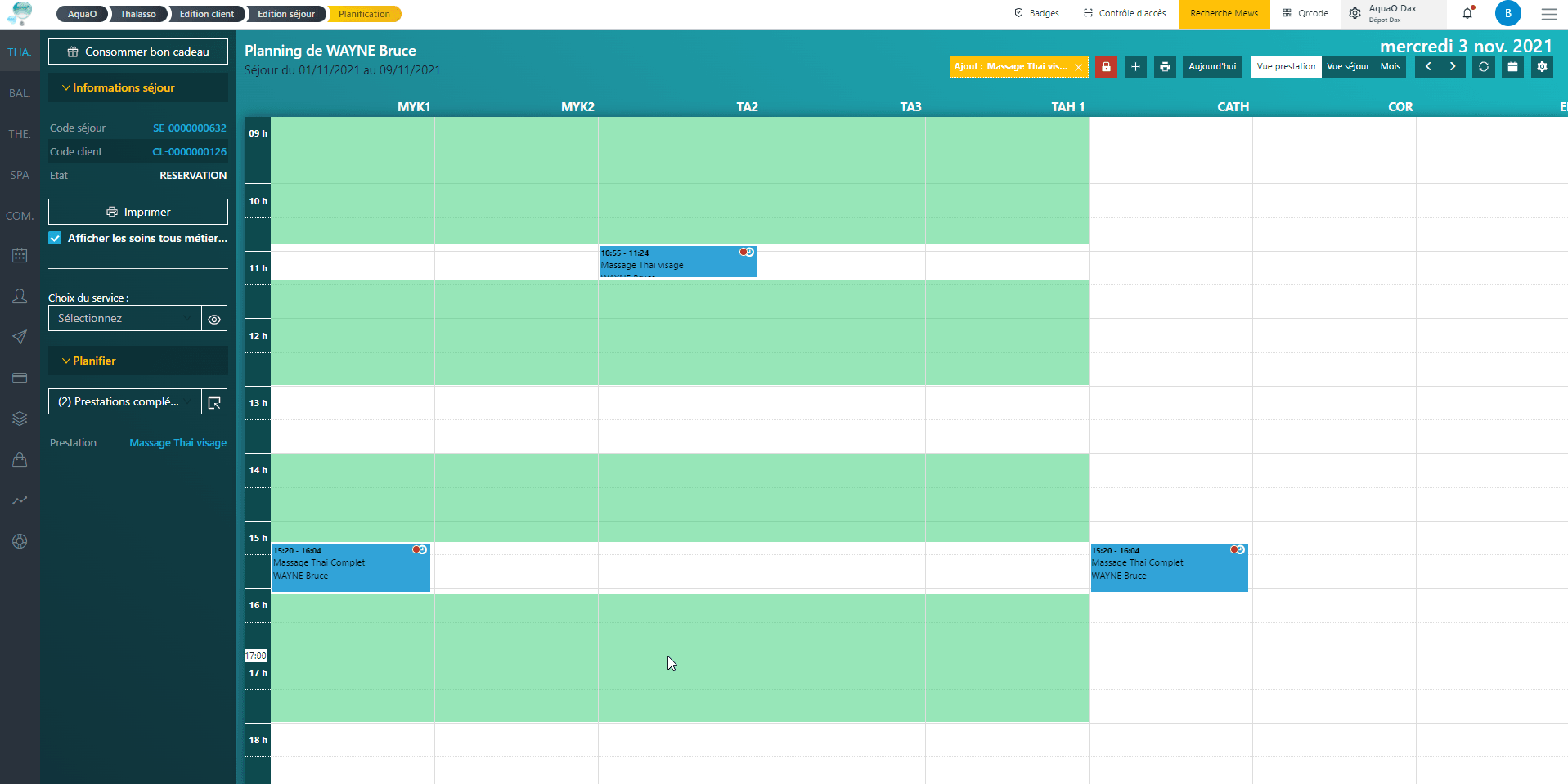Viewport: 1568px width, 784px height.
Task: Open the 'Choix du service' Sélectionnez dropdown
Action: [124, 319]
